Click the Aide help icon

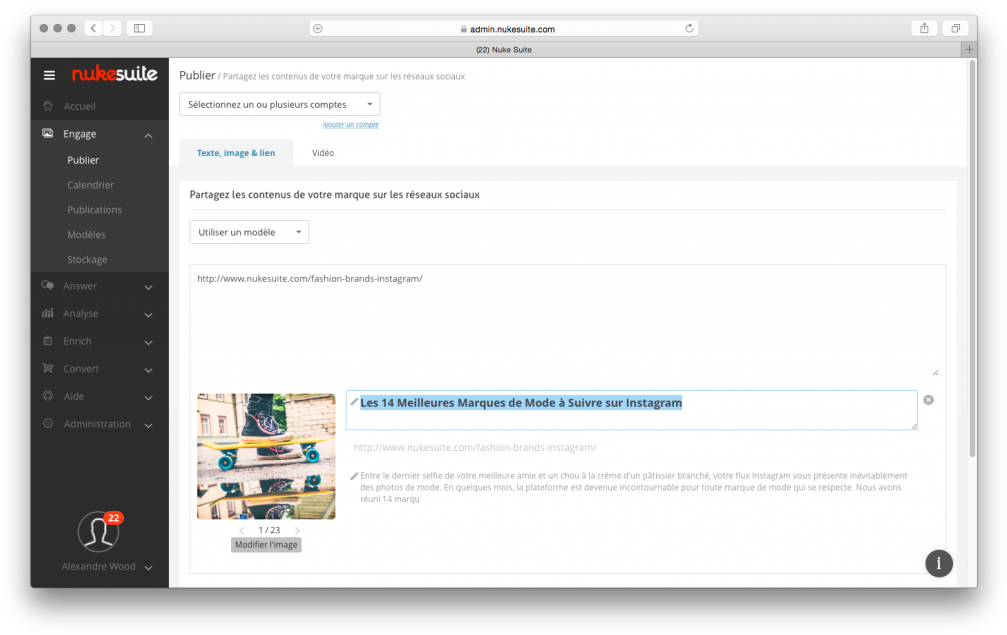coord(47,395)
